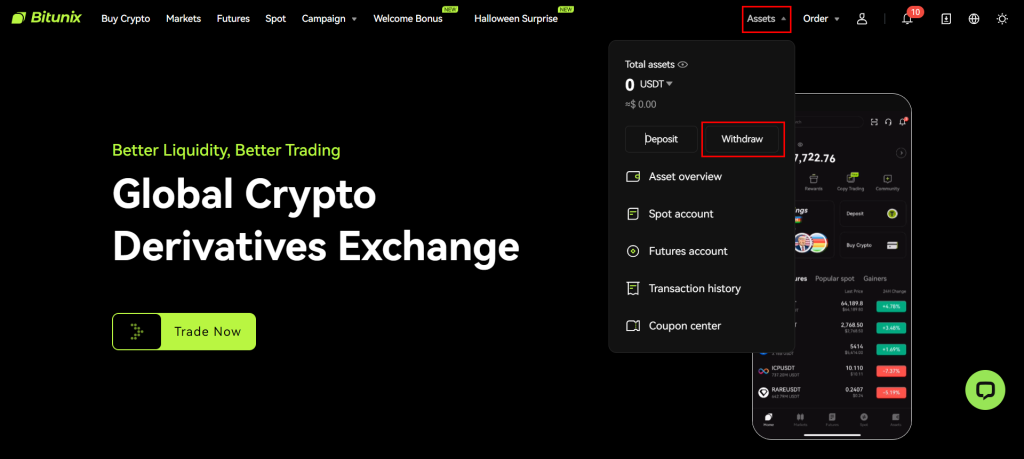The image size is (1024, 459).
Task: Open Transaction history
Action: pos(683,289)
